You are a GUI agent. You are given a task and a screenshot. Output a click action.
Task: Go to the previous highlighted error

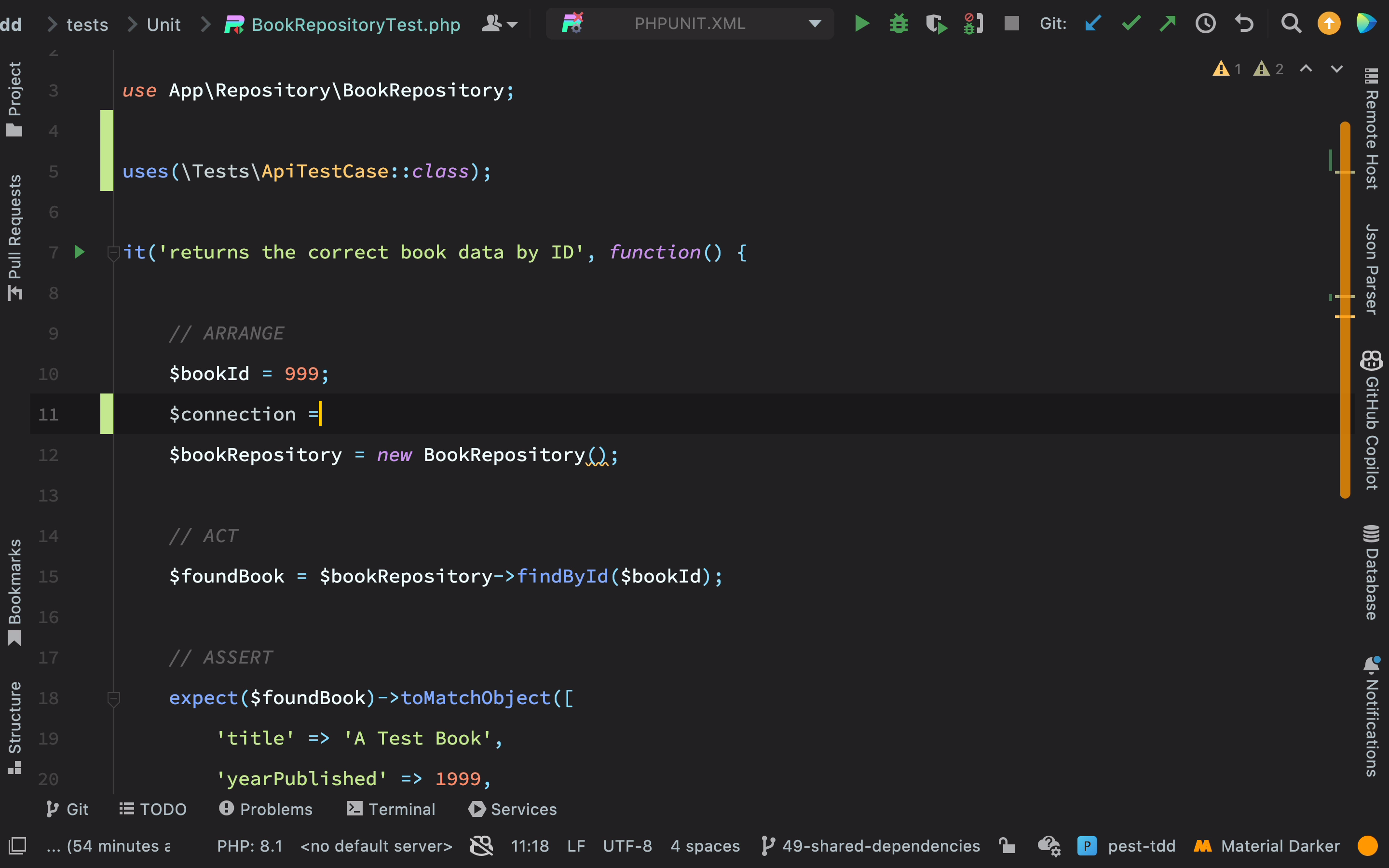[x=1306, y=69]
